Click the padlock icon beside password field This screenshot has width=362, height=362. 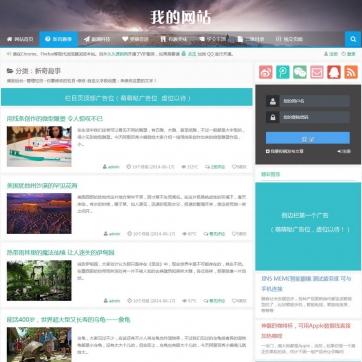click(273, 117)
